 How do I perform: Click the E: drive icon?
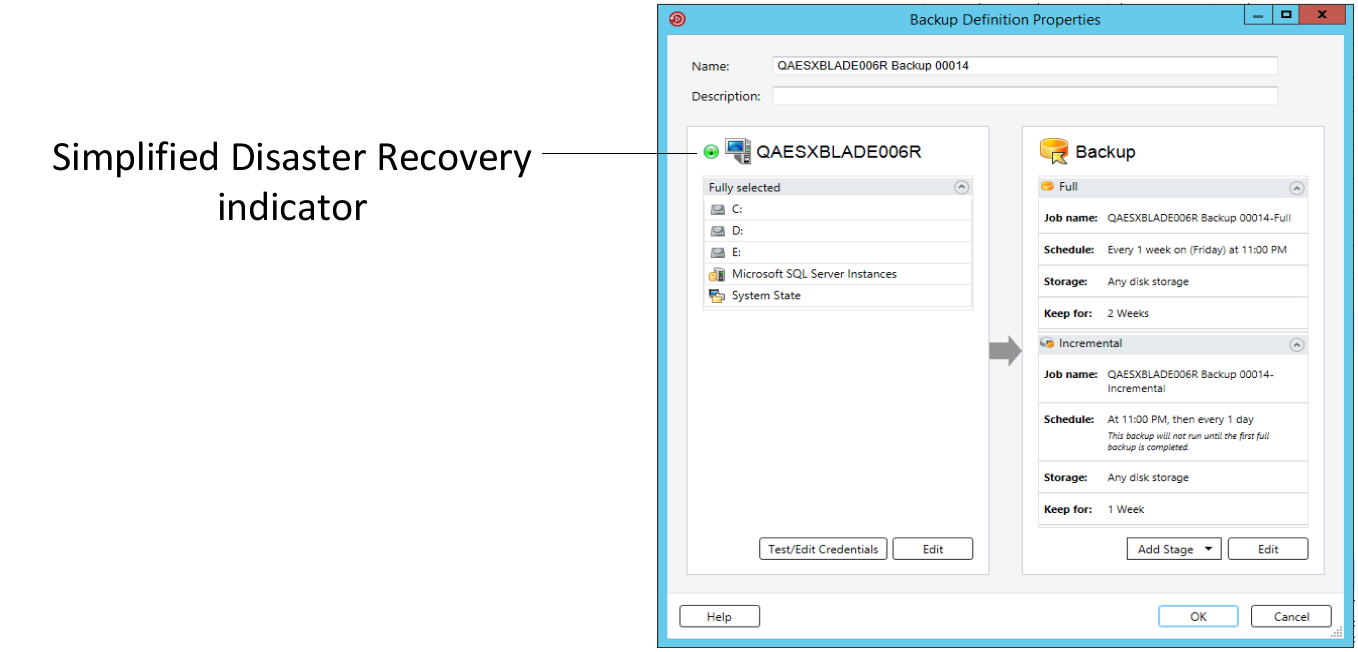(717, 253)
